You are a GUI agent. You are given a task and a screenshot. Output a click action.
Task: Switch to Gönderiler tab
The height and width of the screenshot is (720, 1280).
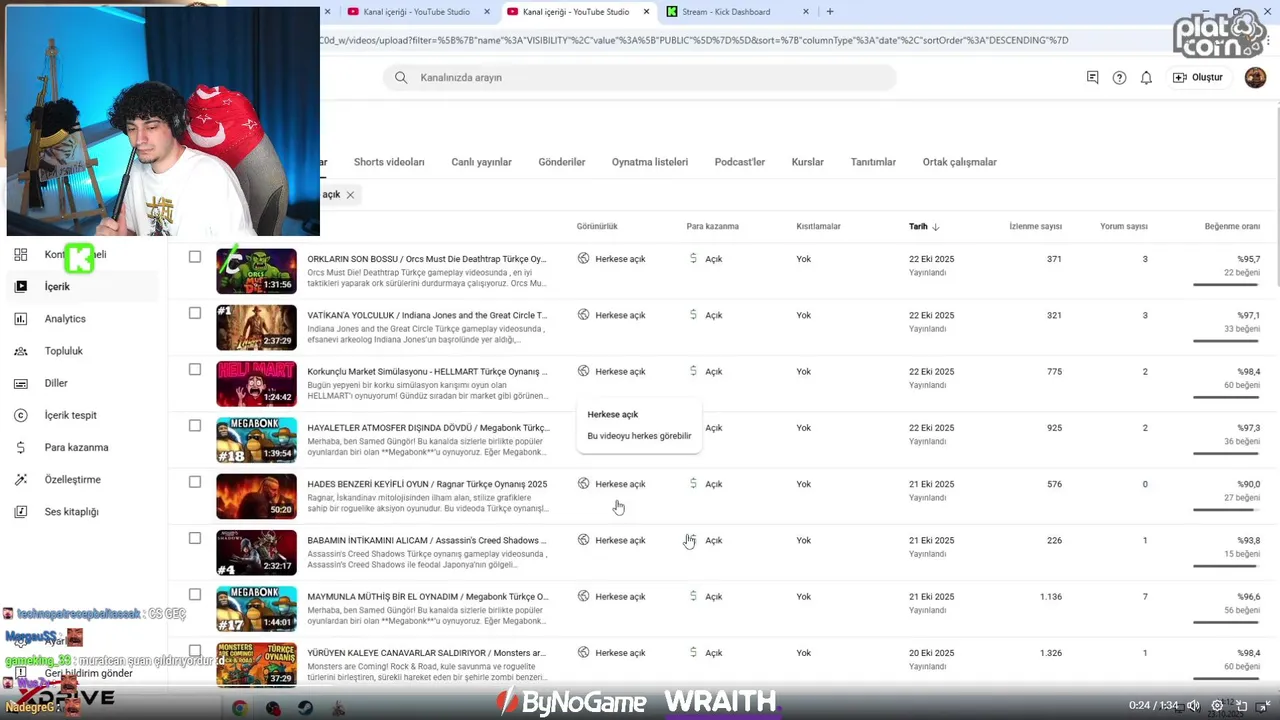point(562,162)
